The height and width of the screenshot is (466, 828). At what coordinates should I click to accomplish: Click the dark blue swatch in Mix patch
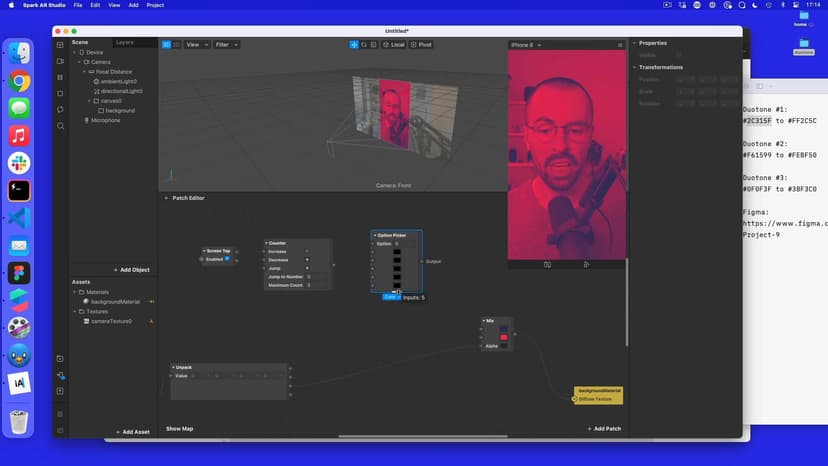[x=504, y=329]
